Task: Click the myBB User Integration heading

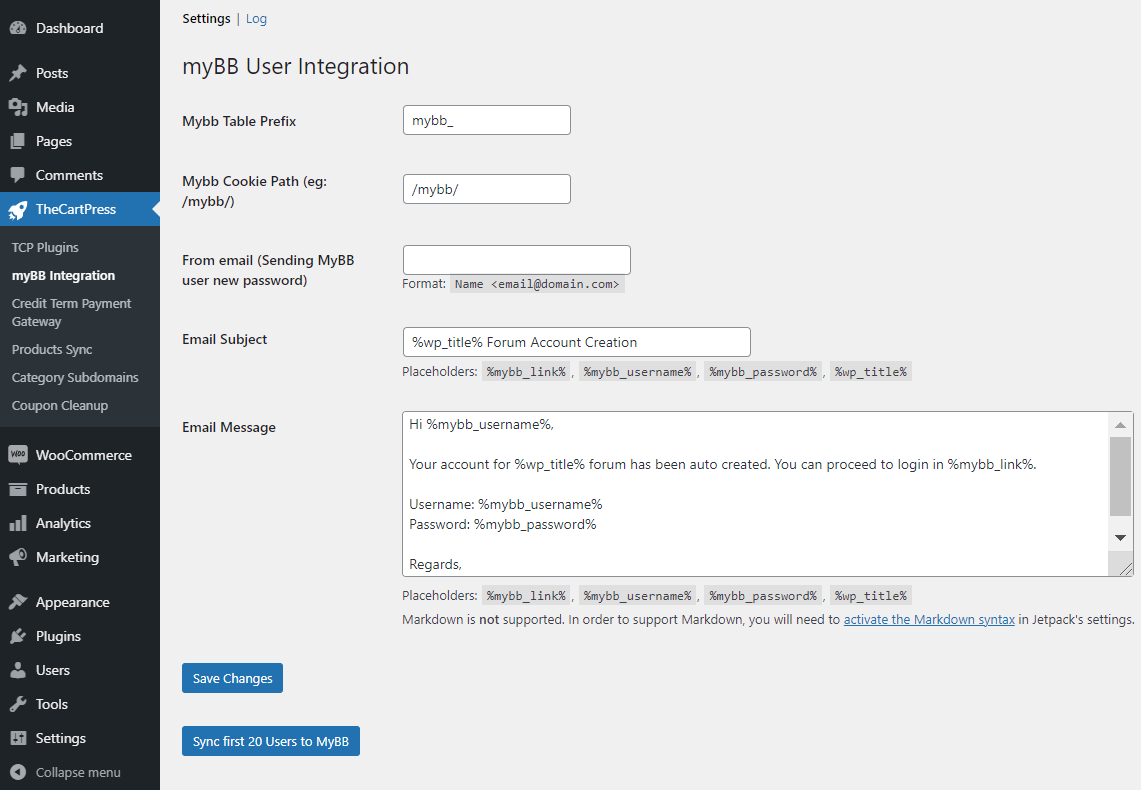Action: tap(295, 66)
